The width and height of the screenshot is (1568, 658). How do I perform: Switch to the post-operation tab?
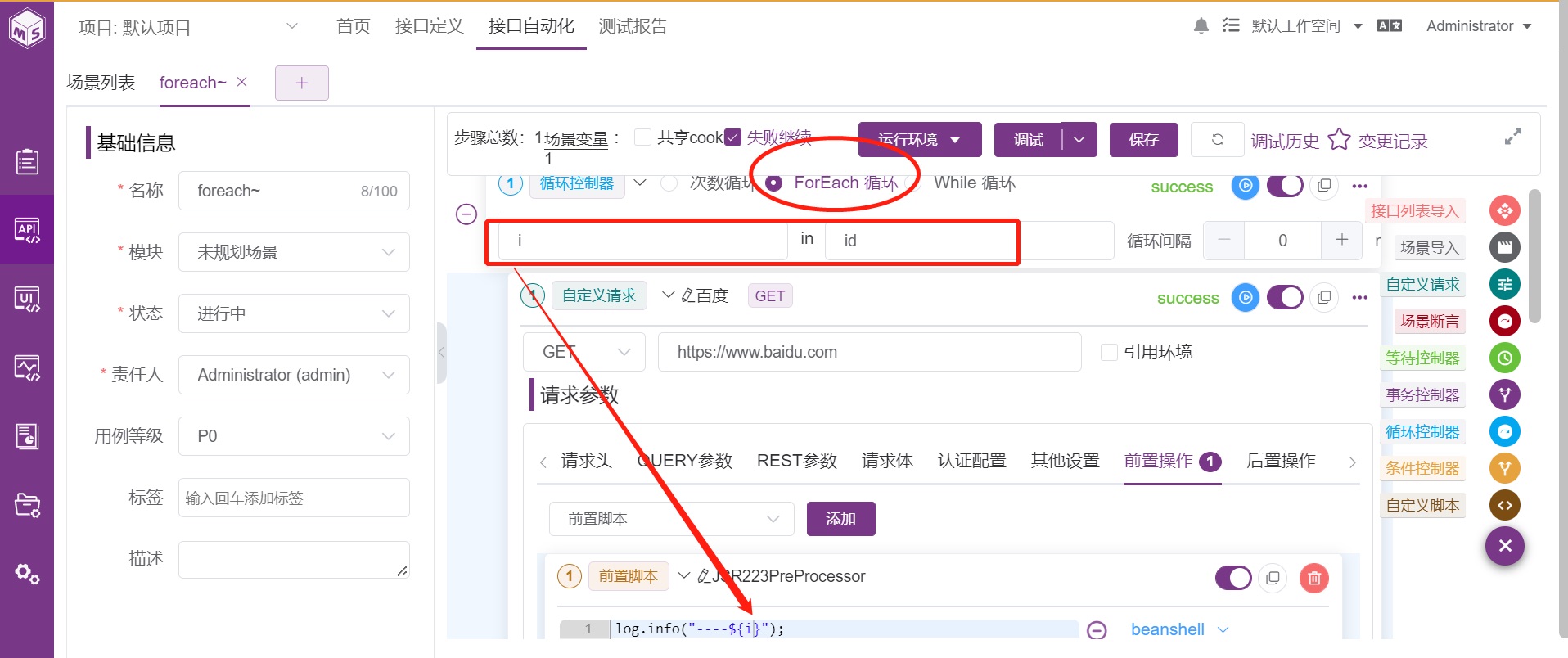point(1281,461)
